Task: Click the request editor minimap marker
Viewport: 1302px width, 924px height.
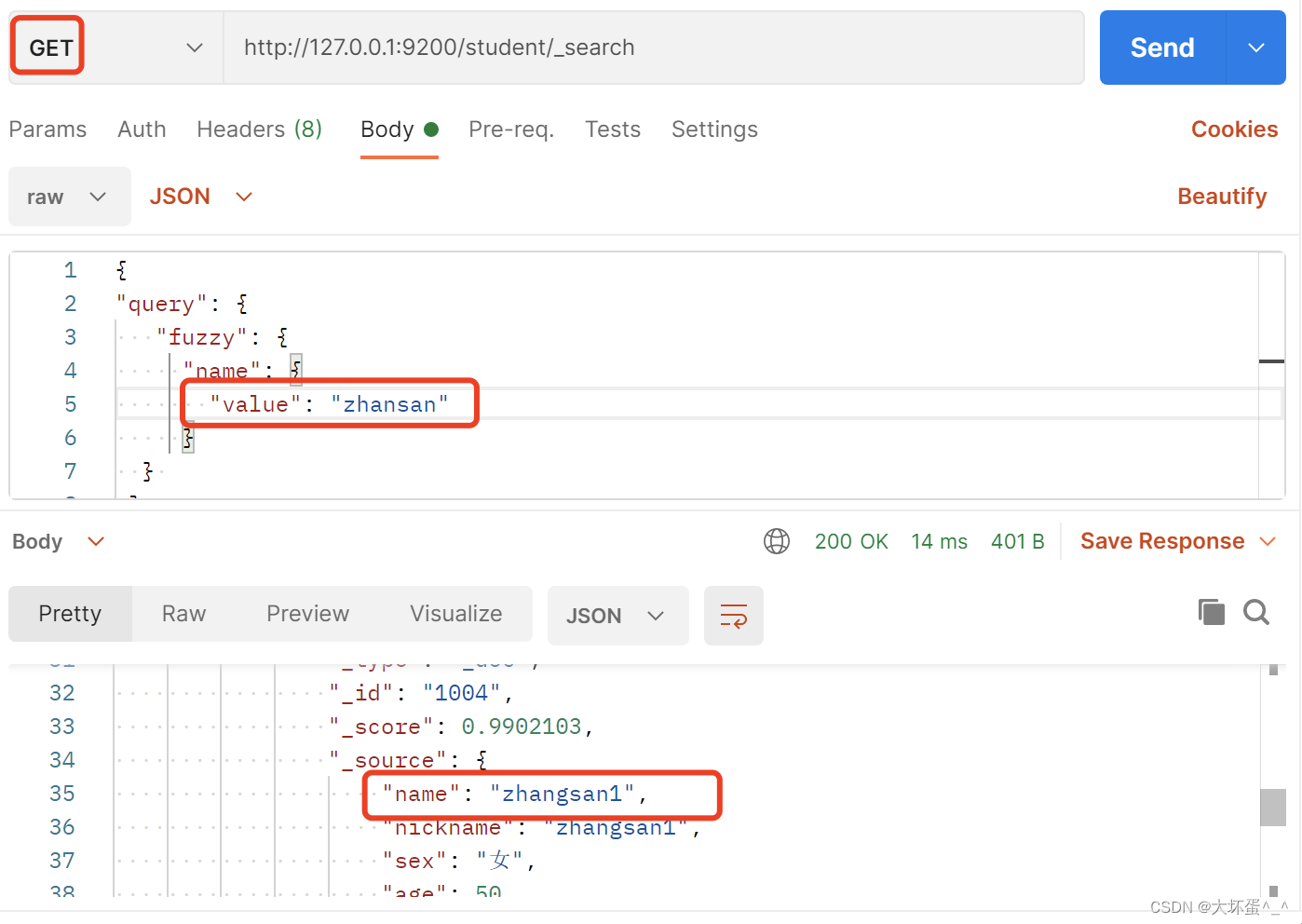Action: click(x=1271, y=361)
